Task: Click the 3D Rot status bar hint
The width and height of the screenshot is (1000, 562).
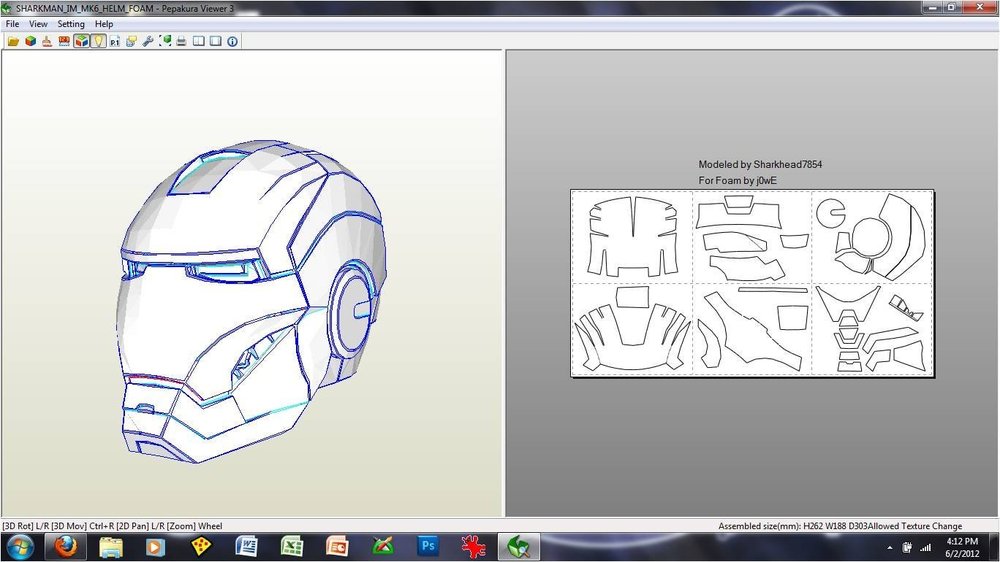Action: click(112, 526)
